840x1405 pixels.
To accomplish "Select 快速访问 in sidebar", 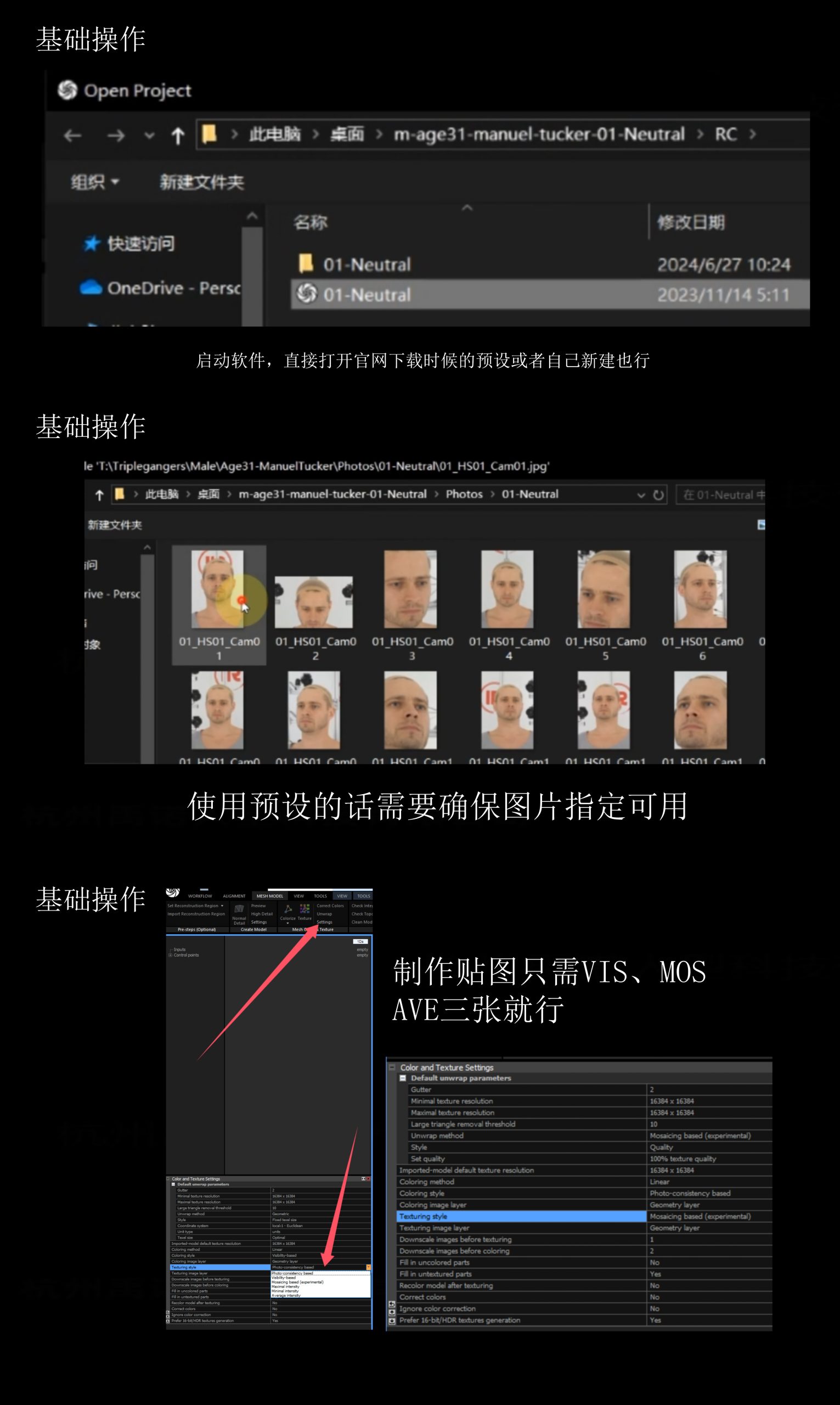I will coord(129,244).
